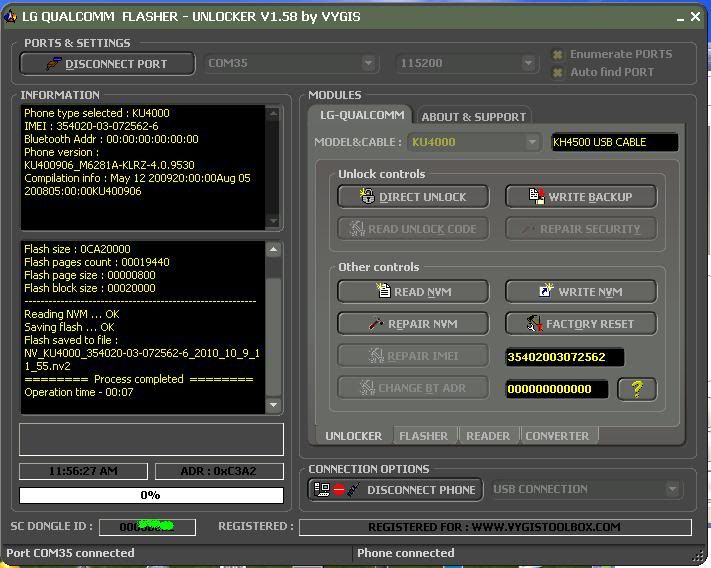Click the plug icon on Disconnect Port
The width and height of the screenshot is (711, 568).
tap(54, 63)
